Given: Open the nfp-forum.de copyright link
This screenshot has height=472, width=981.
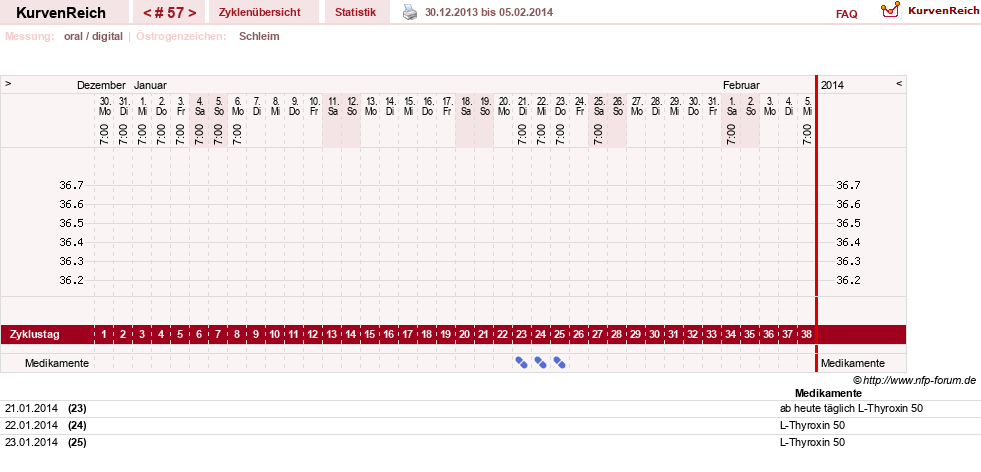Looking at the screenshot, I should tap(914, 380).
